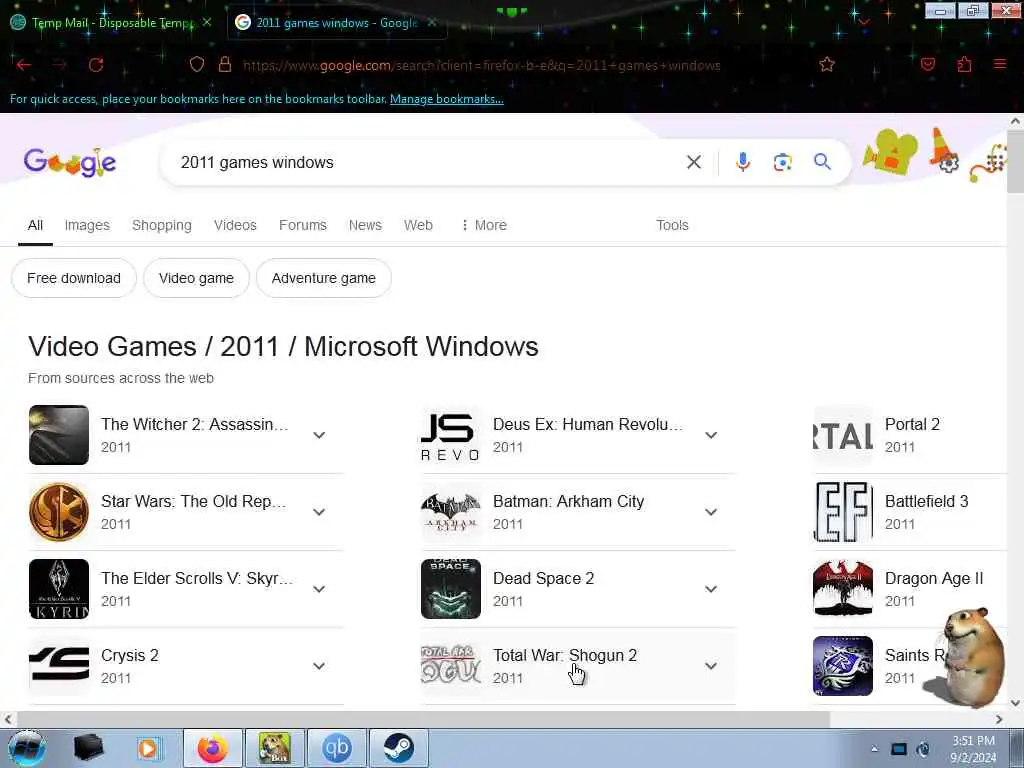Image resolution: width=1024 pixels, height=768 pixels.
Task: Open Steam from the taskbar
Action: [x=398, y=748]
